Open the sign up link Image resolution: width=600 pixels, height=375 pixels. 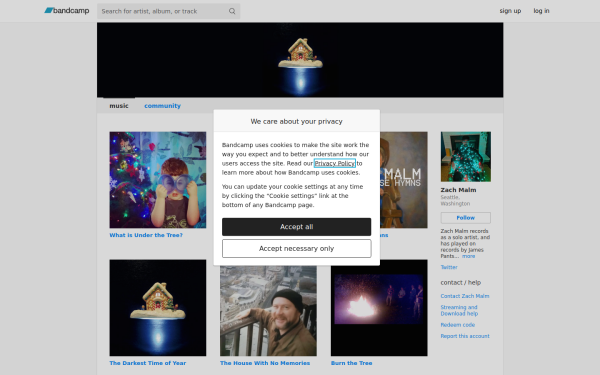click(x=510, y=11)
